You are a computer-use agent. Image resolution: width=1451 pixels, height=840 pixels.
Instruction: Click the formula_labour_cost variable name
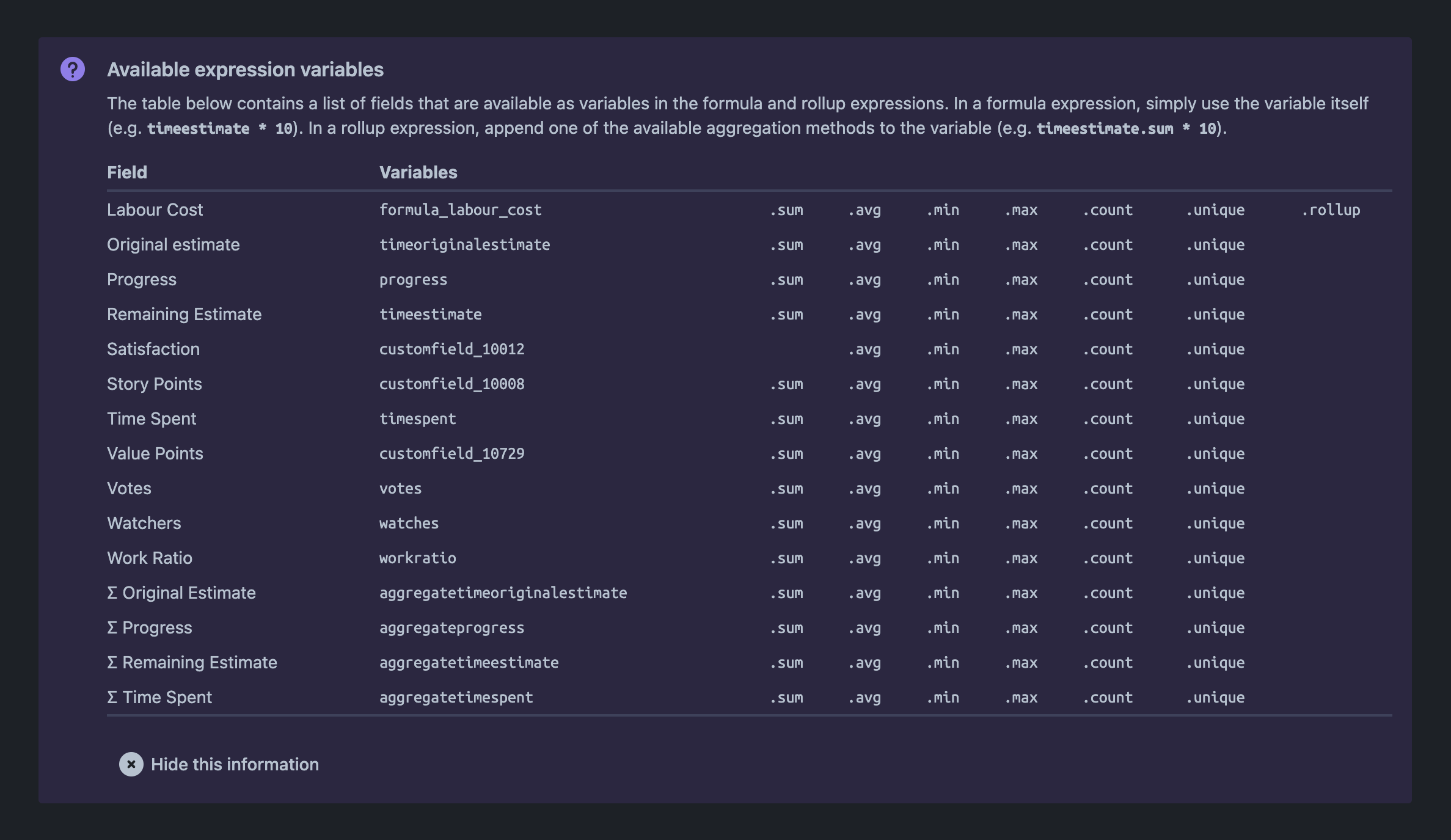point(460,210)
